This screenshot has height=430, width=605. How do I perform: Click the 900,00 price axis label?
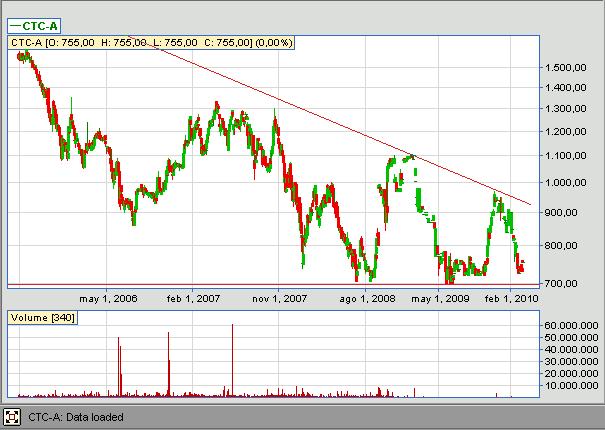[561, 212]
